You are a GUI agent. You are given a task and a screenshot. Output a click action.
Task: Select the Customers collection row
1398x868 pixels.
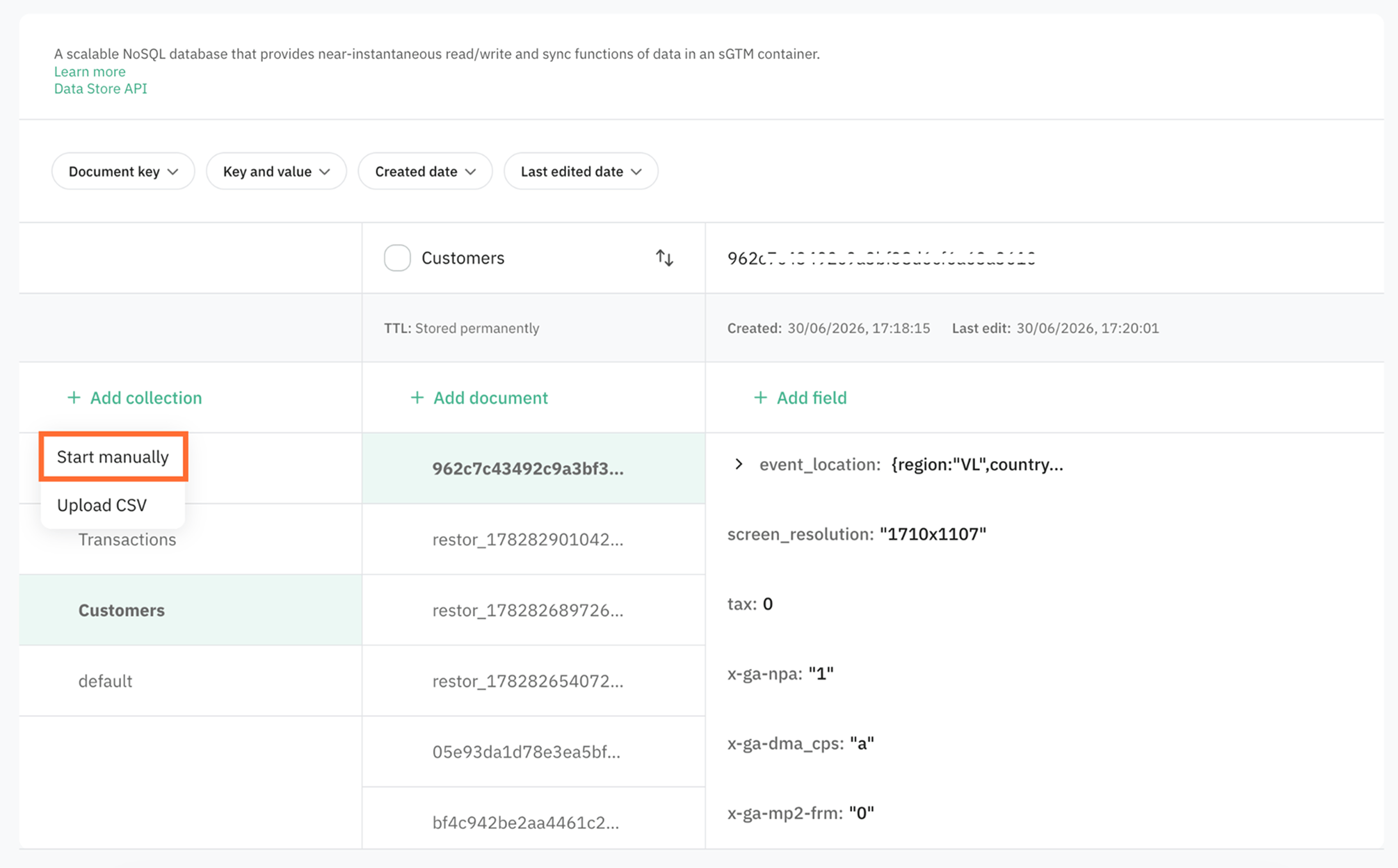click(191, 610)
